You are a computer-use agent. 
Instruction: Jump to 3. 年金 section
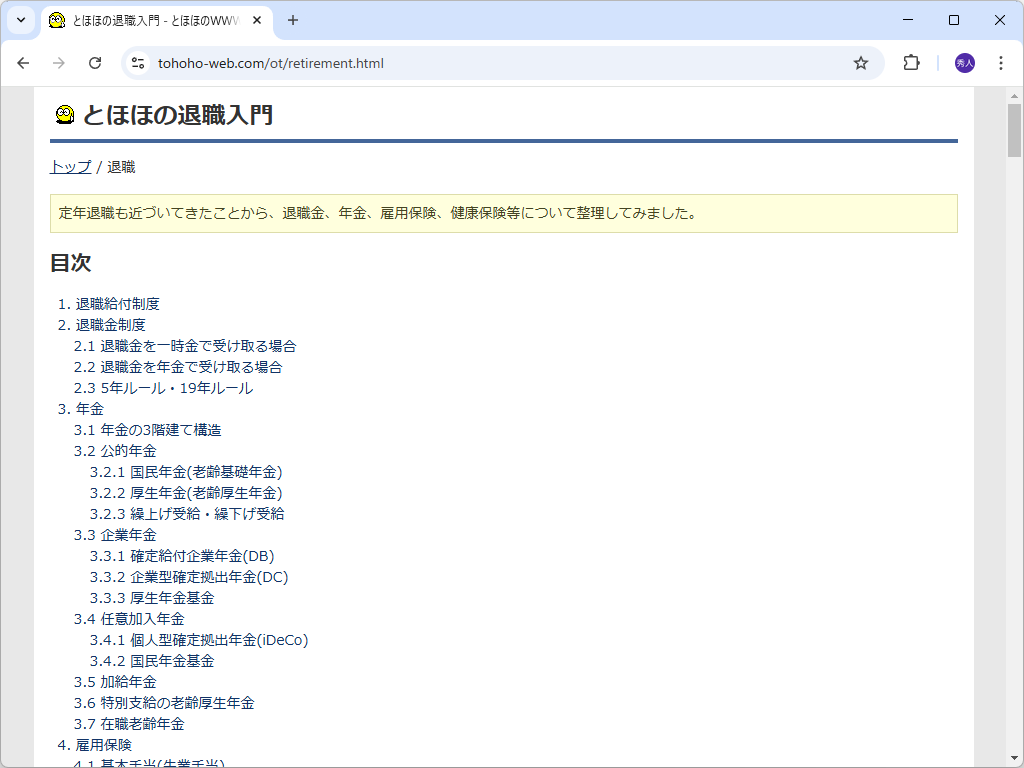(80, 409)
